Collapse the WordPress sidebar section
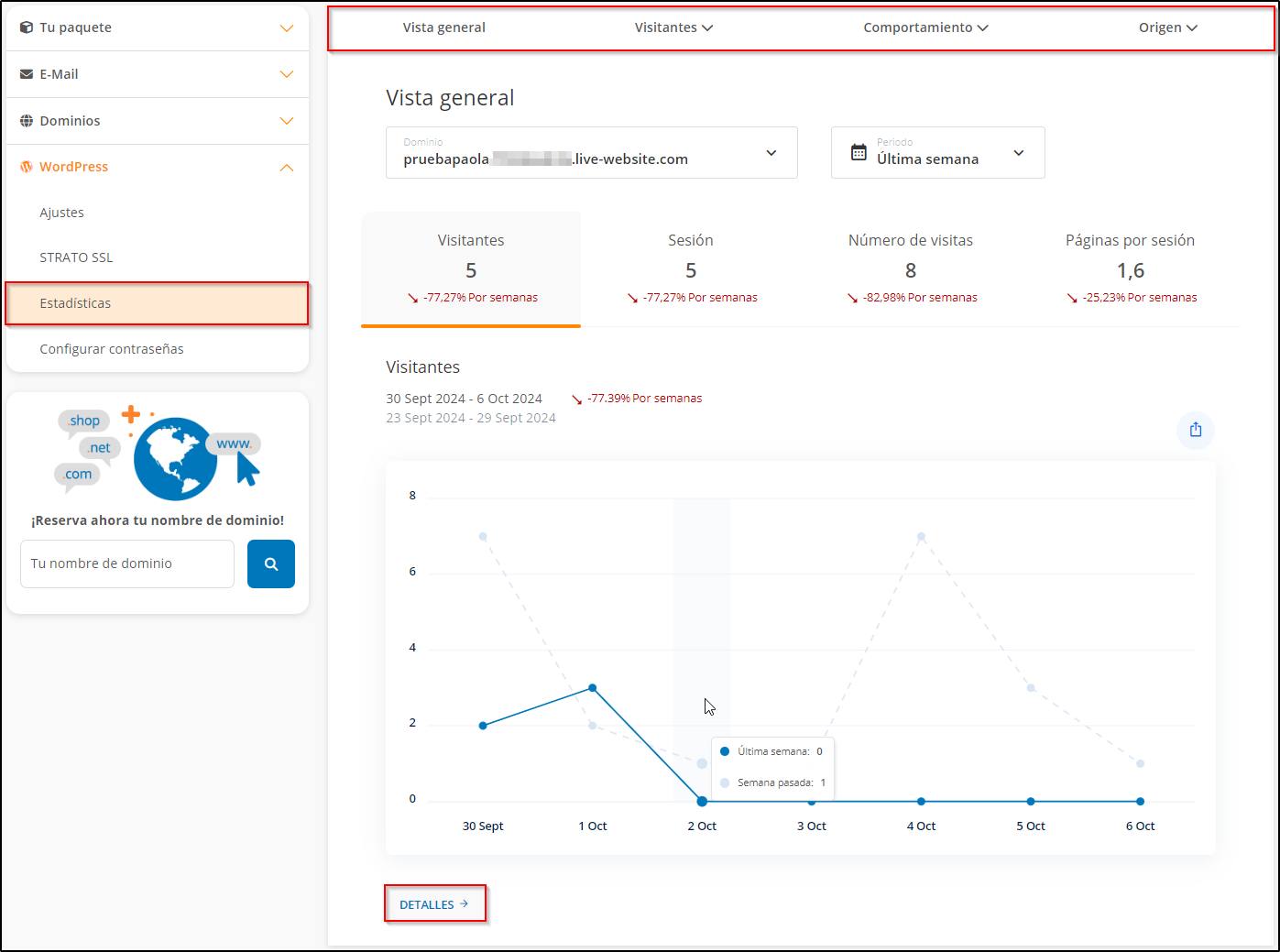This screenshot has height=952, width=1280. 286,168
